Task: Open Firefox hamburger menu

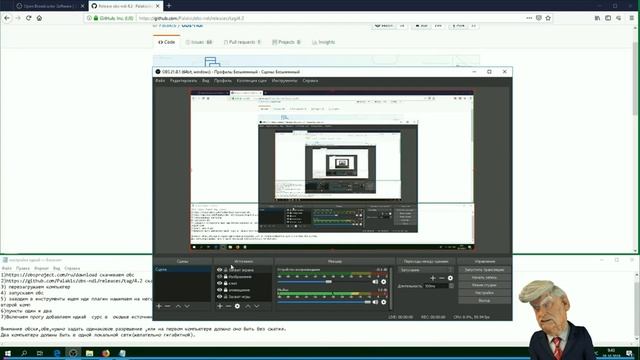Action: 632,18
